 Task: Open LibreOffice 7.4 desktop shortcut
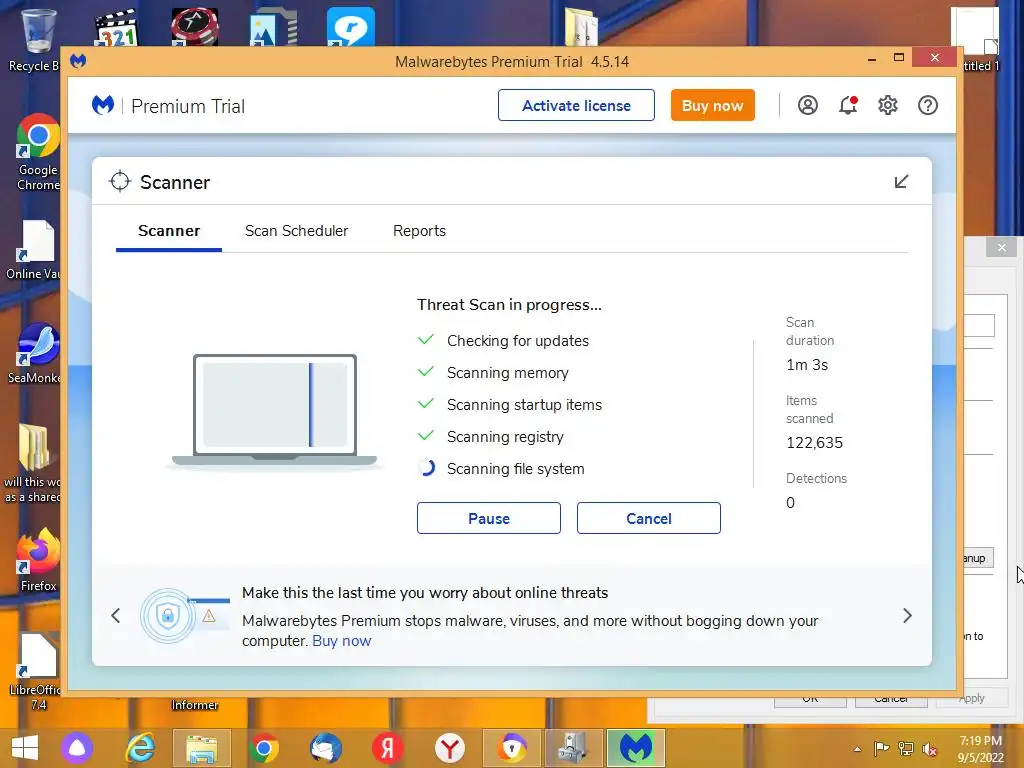point(35,671)
